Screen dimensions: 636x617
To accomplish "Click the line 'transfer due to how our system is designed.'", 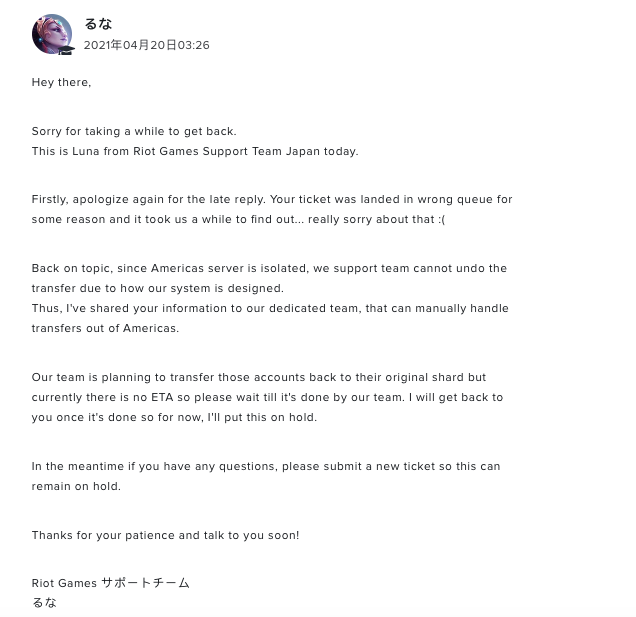I will (x=158, y=288).
